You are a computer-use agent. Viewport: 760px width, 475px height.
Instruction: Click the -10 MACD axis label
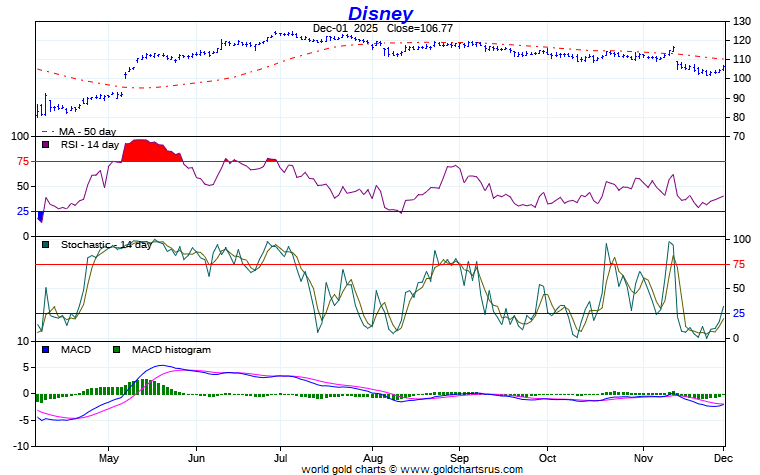20,446
